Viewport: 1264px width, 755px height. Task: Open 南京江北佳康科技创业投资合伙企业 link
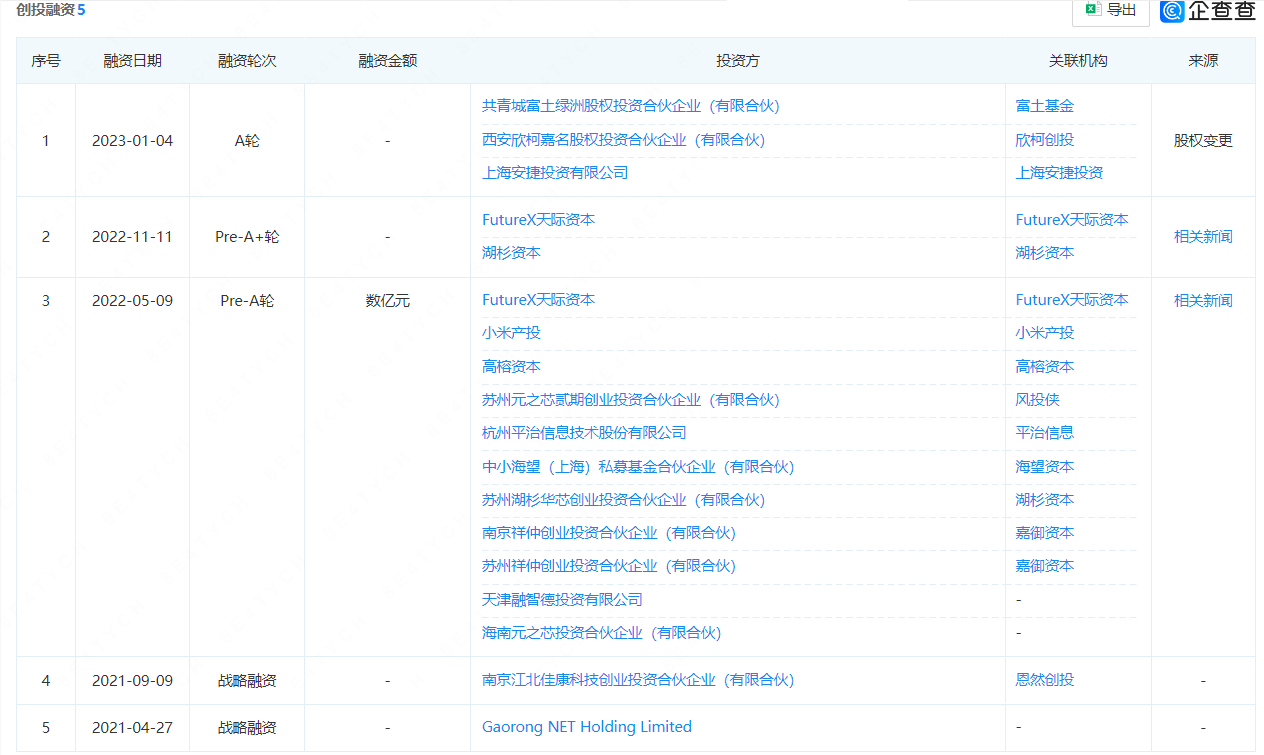click(638, 680)
